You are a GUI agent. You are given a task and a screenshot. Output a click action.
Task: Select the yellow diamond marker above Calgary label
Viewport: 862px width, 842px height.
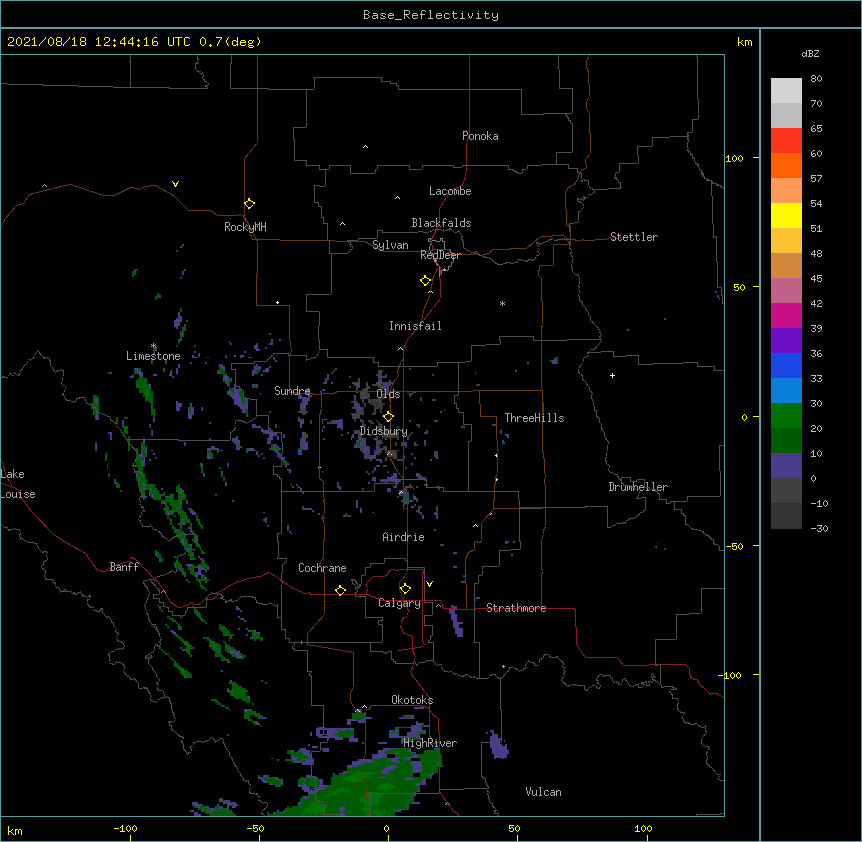[405, 589]
